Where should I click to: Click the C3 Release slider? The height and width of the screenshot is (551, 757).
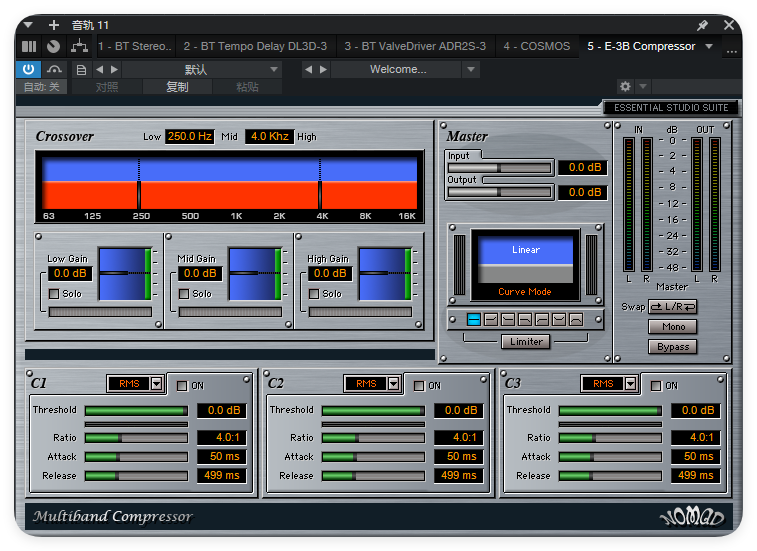pyautogui.click(x=610, y=476)
